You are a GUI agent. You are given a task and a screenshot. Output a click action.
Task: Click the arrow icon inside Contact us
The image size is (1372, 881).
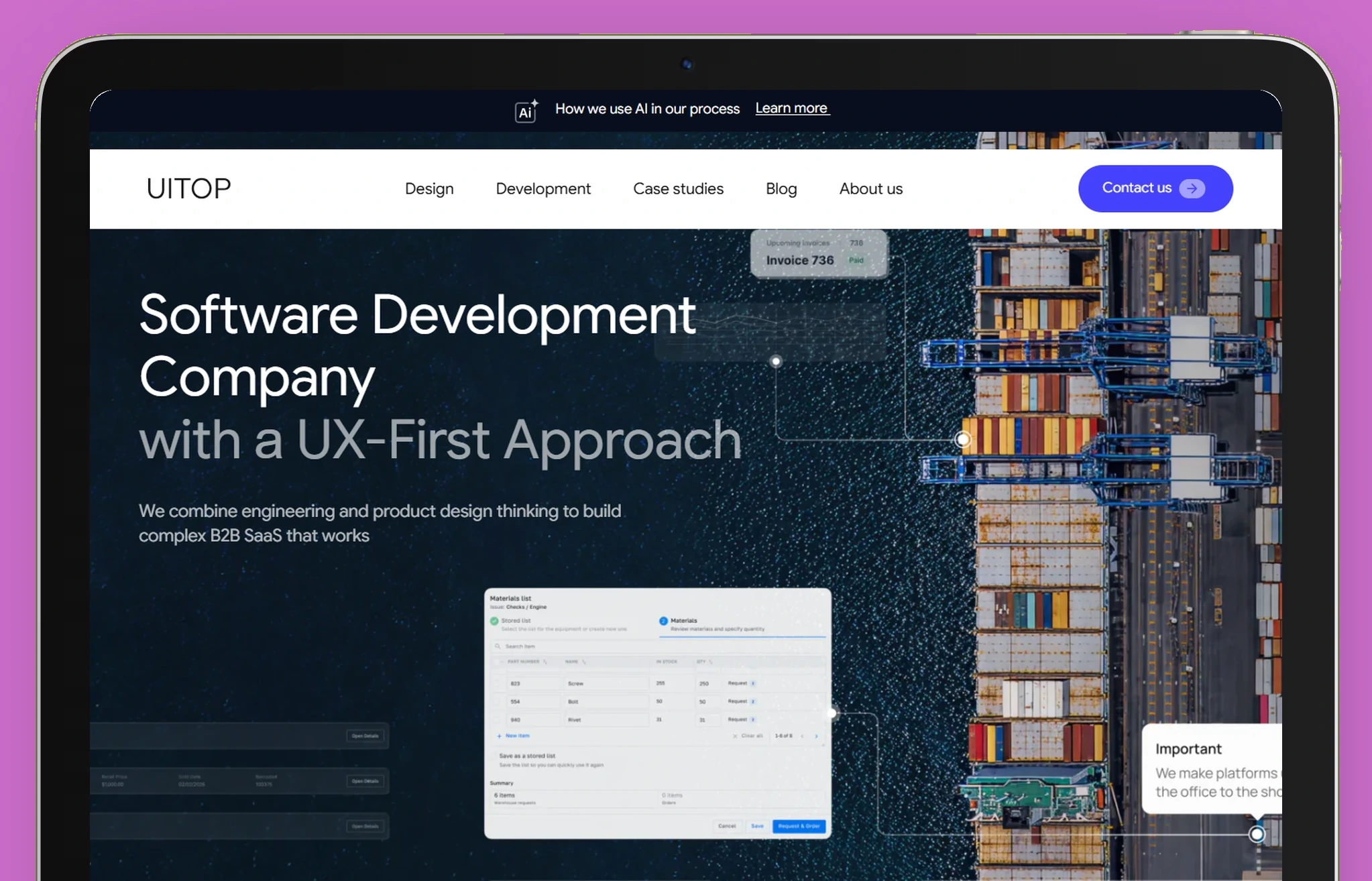1192,188
